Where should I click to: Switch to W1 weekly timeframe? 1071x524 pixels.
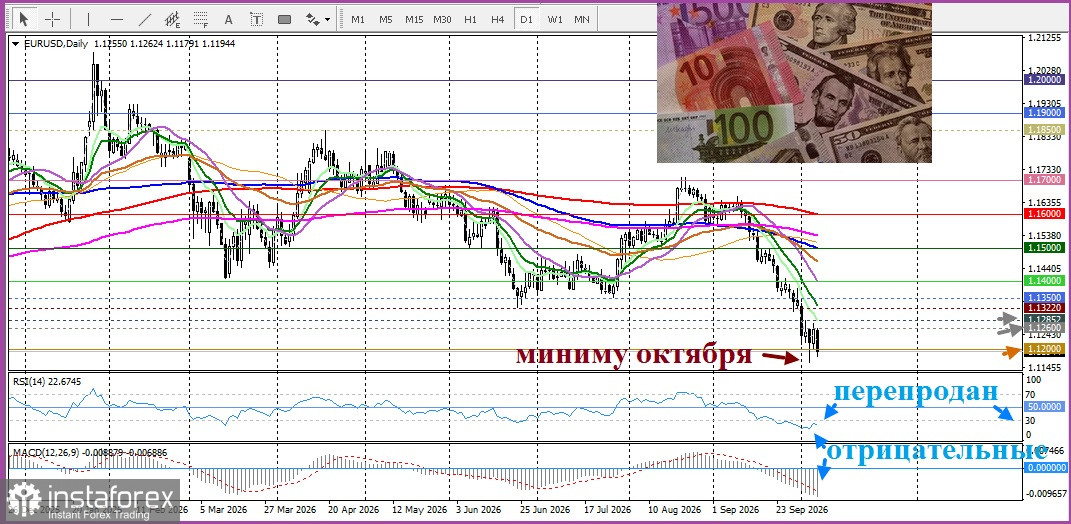(555, 19)
